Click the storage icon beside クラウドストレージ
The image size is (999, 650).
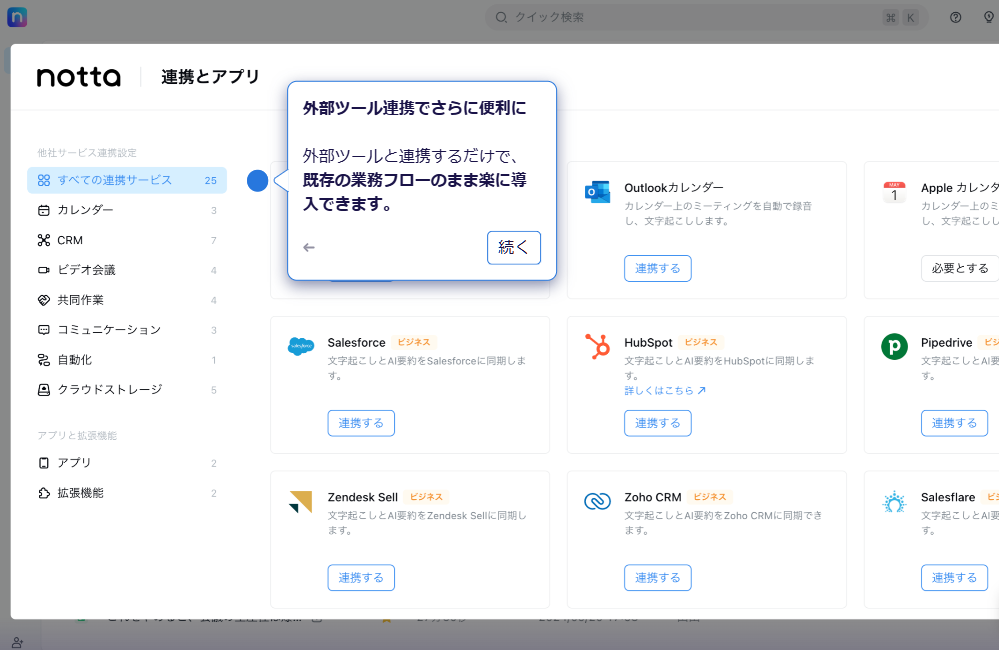pos(43,390)
